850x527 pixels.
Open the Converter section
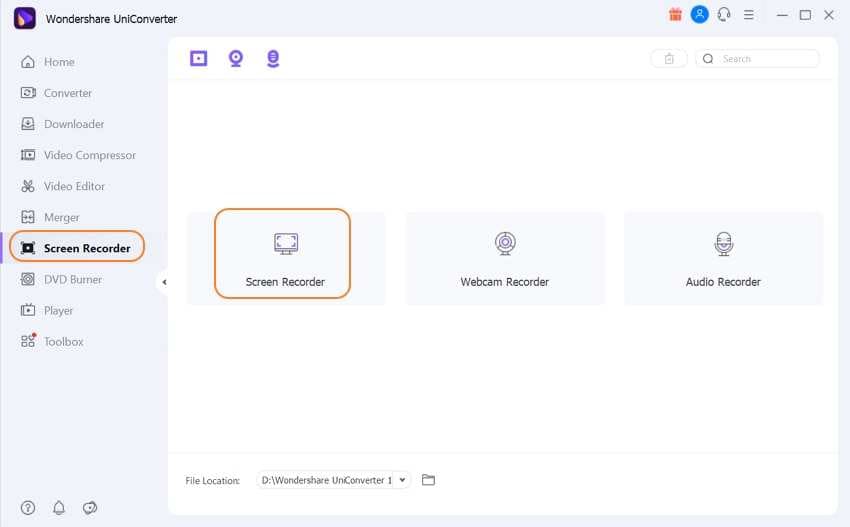pyautogui.click(x=56, y=93)
